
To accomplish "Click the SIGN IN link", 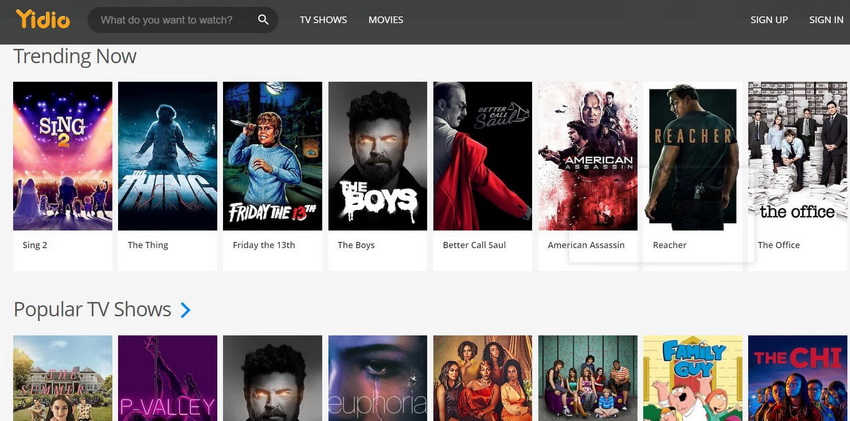I will pyautogui.click(x=826, y=20).
